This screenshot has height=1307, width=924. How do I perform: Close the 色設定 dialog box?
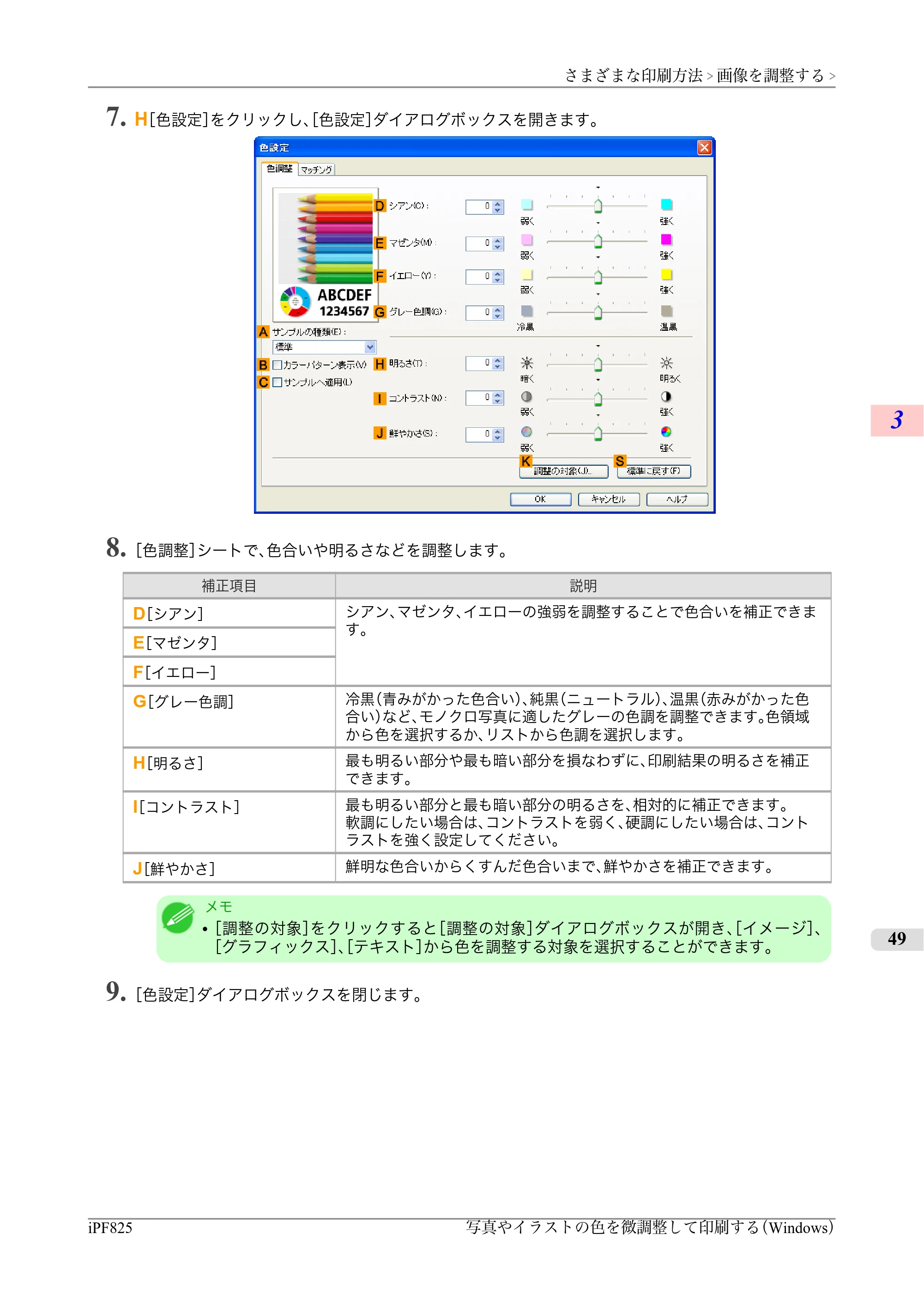704,147
